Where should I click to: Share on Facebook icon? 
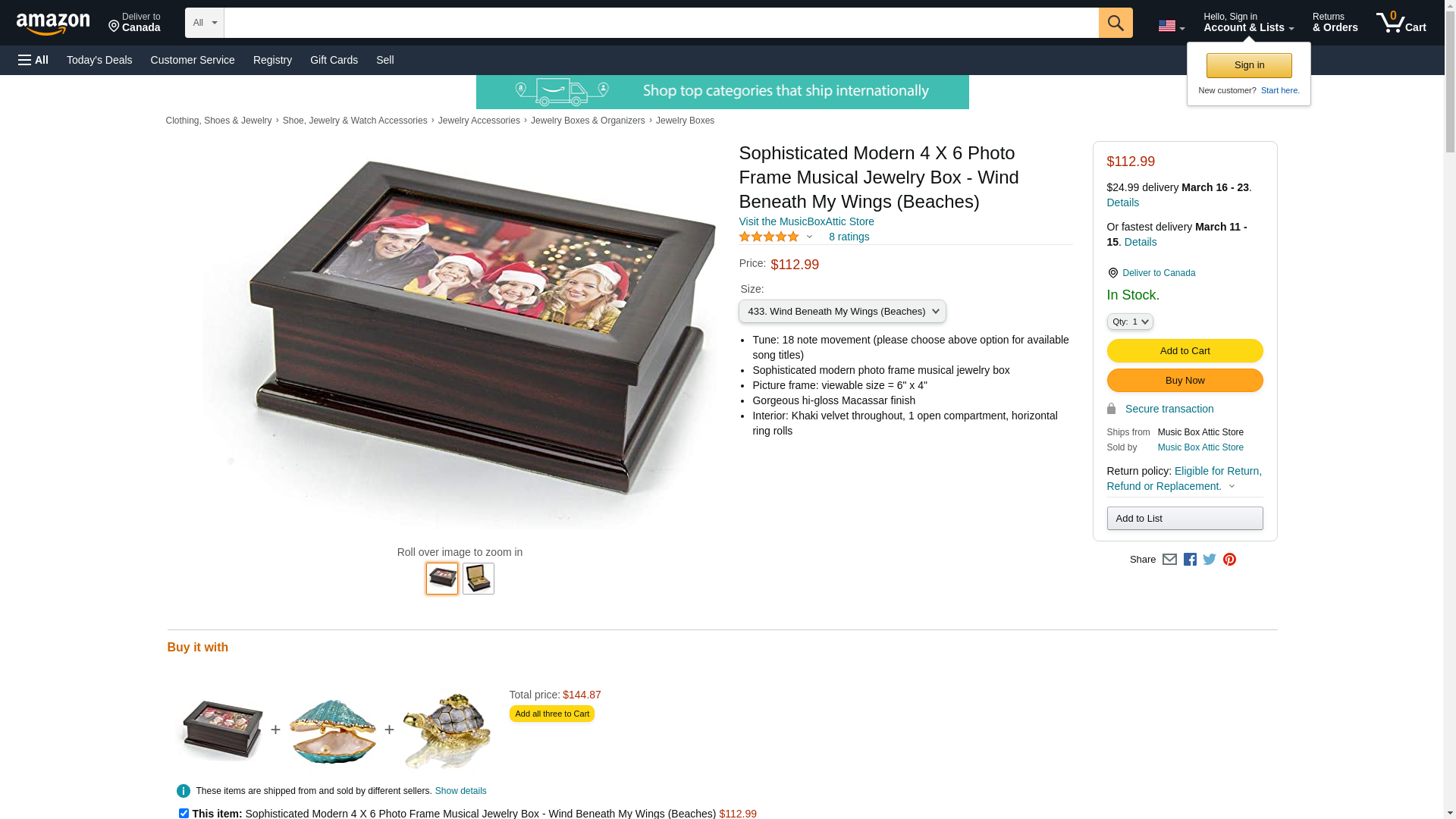(1190, 560)
